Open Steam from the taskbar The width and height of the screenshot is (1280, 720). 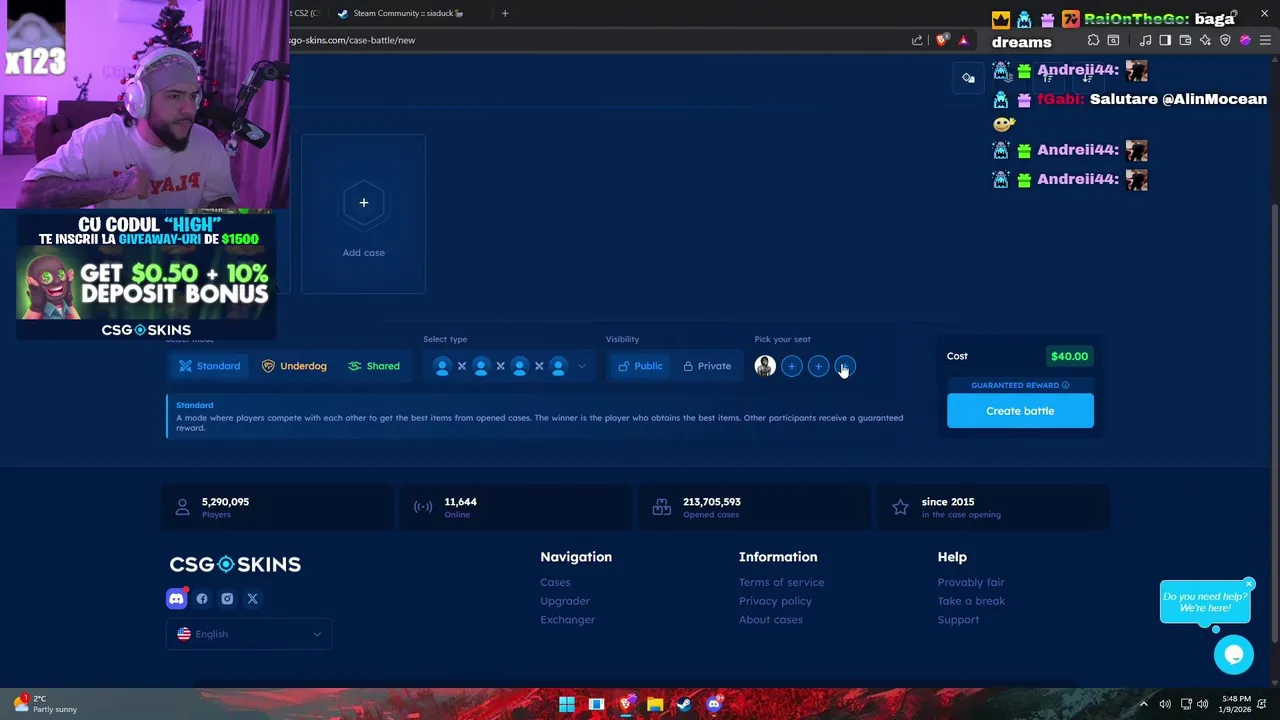tap(684, 704)
